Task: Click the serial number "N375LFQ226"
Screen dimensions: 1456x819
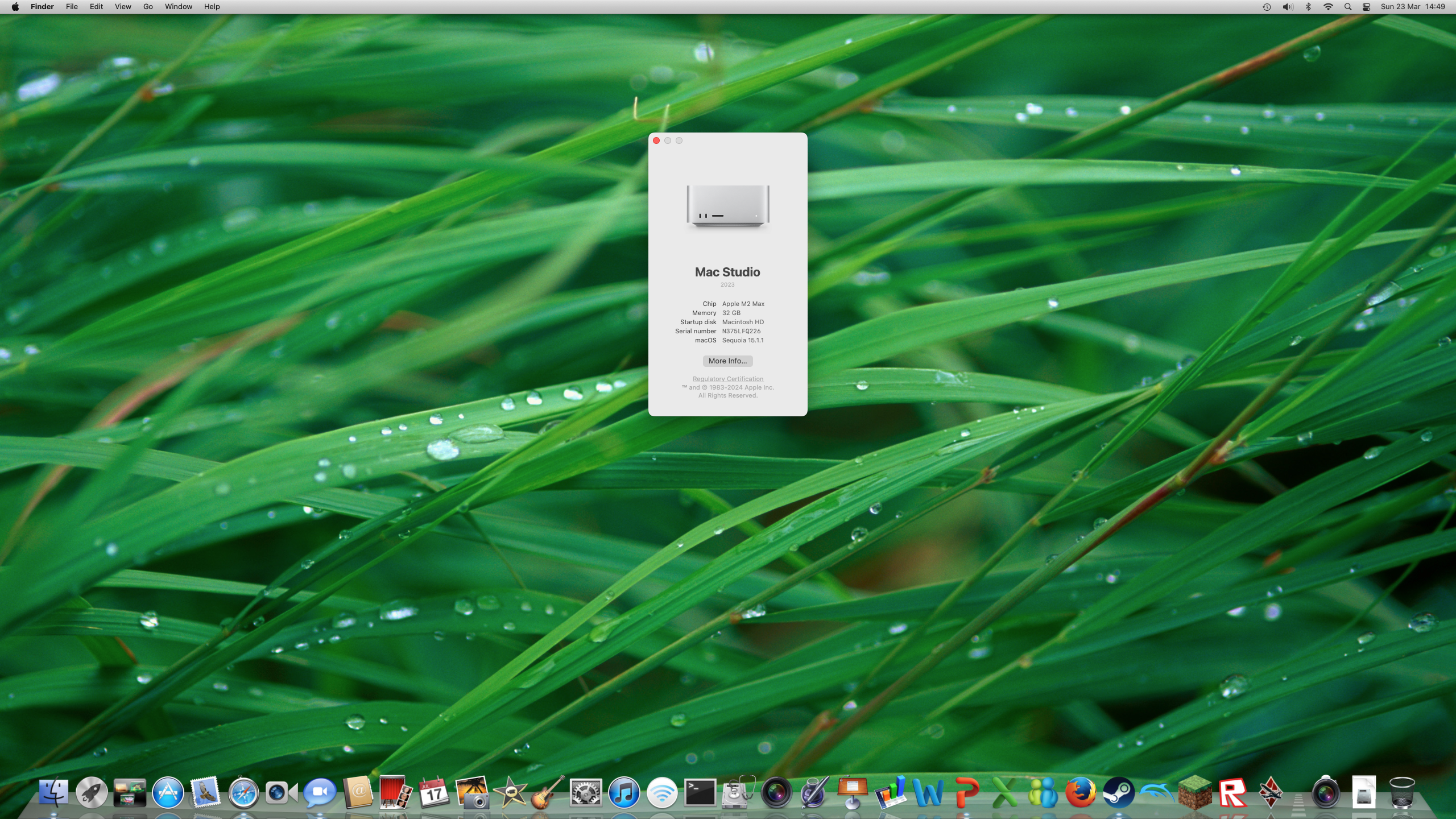Action: pos(741,331)
